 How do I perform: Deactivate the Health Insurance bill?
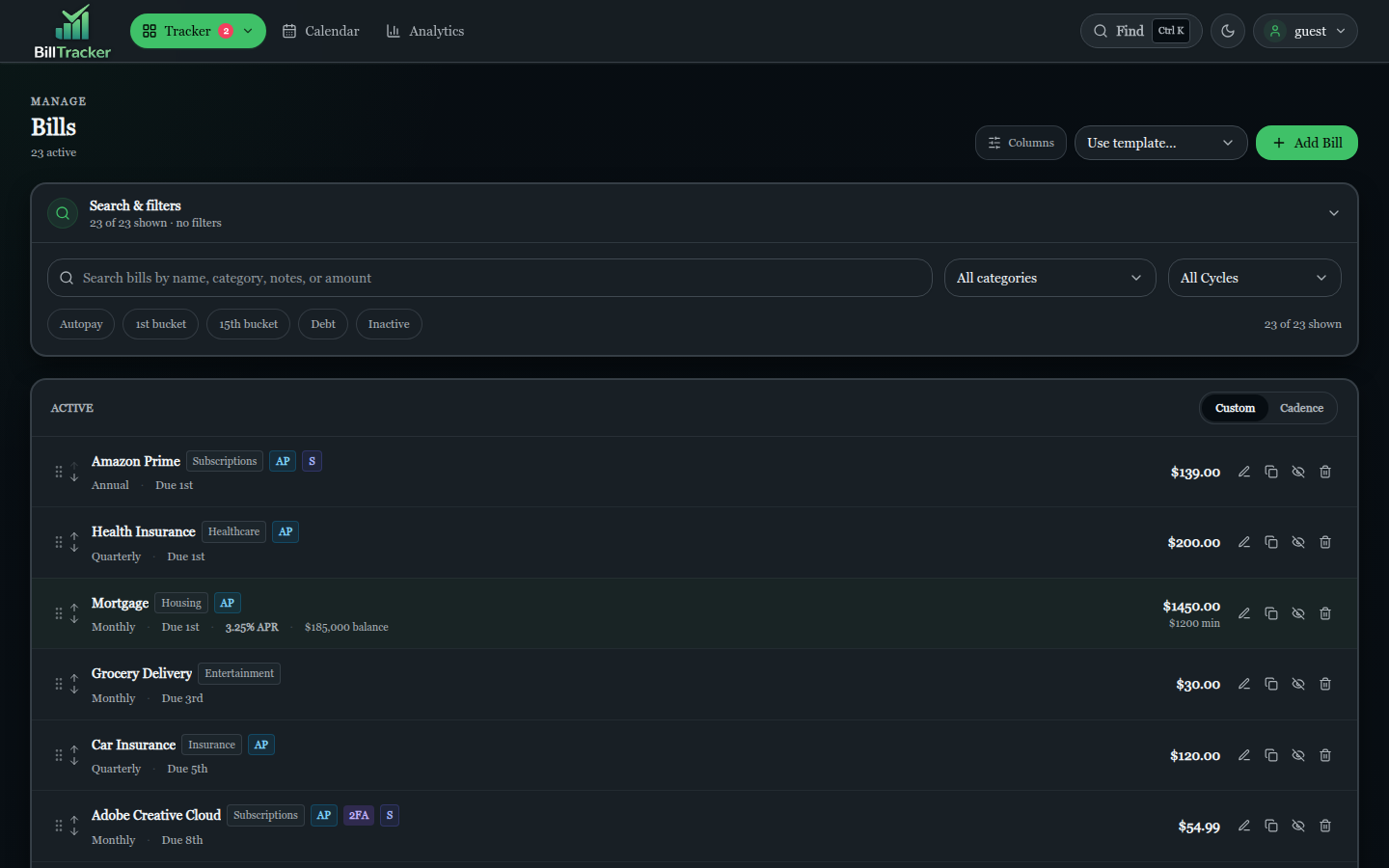[x=1298, y=542]
